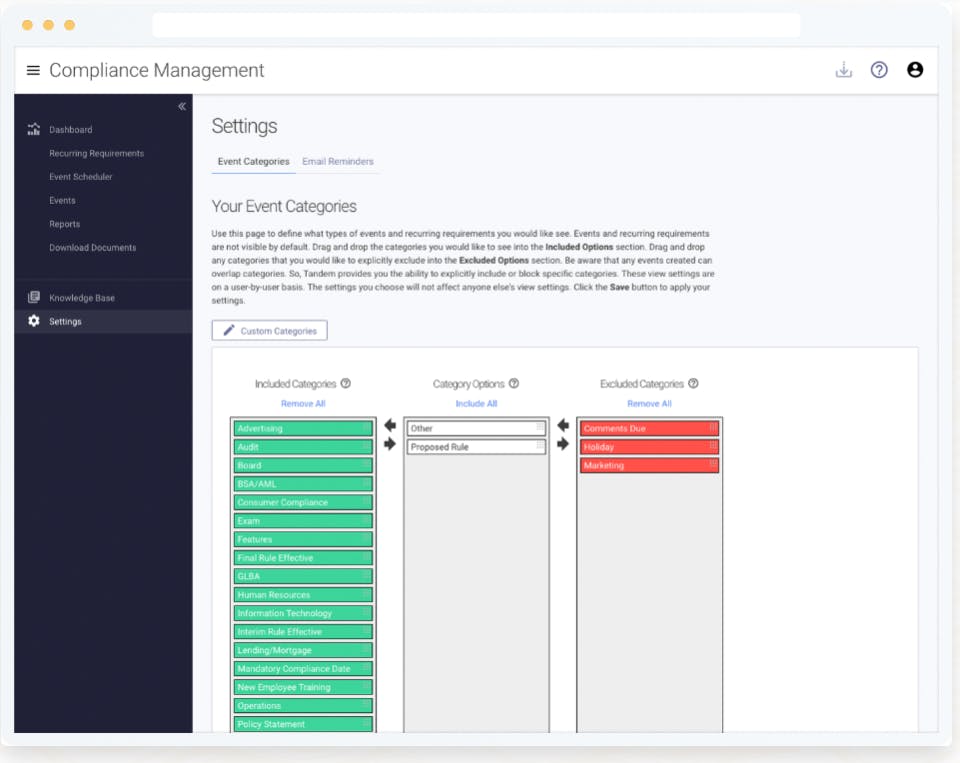Open Dashboard in the sidebar
Image resolution: width=960 pixels, height=763 pixels.
coord(70,130)
